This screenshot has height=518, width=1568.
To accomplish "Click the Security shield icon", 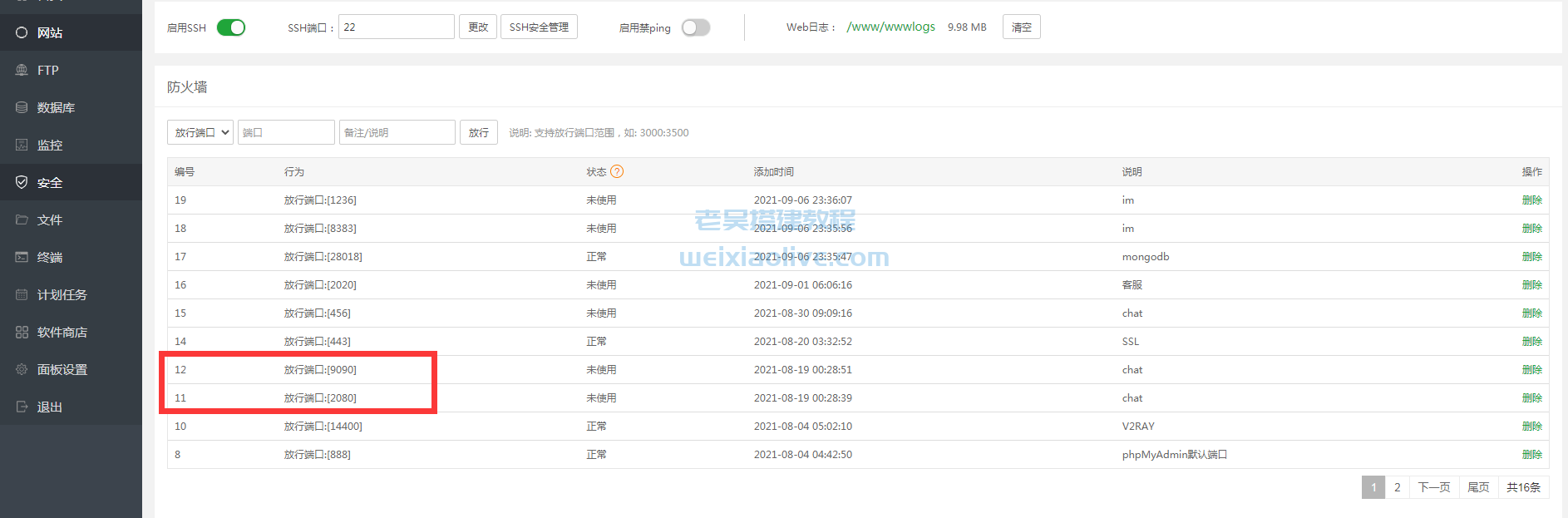I will (22, 182).
